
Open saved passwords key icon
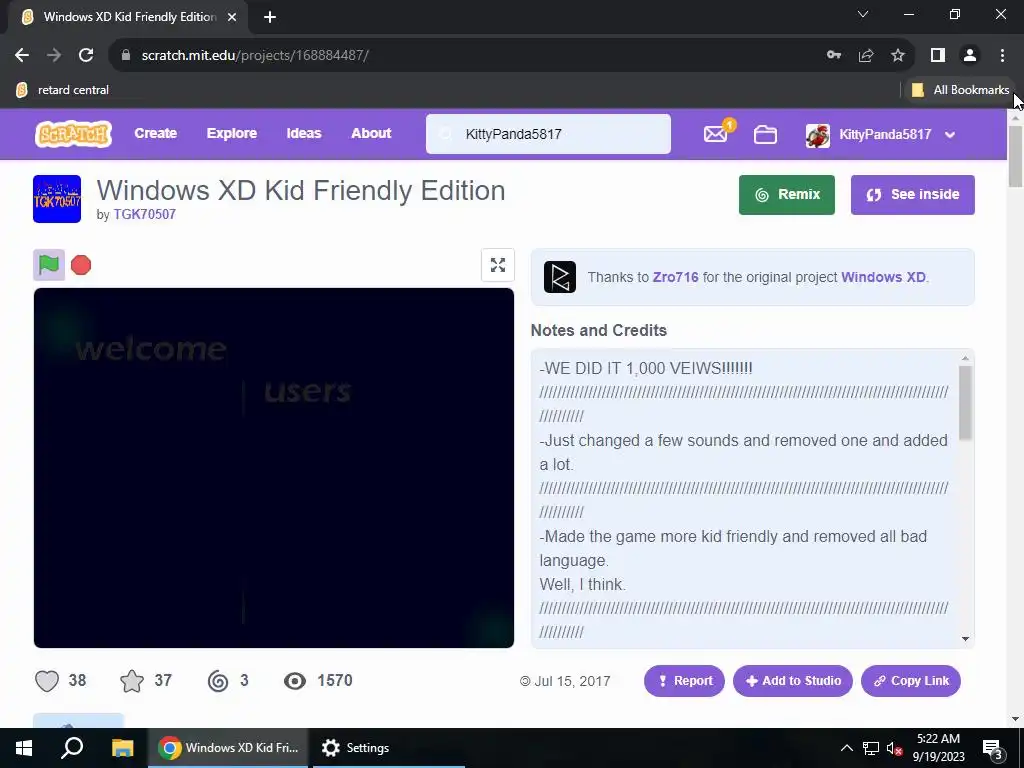pyautogui.click(x=834, y=56)
